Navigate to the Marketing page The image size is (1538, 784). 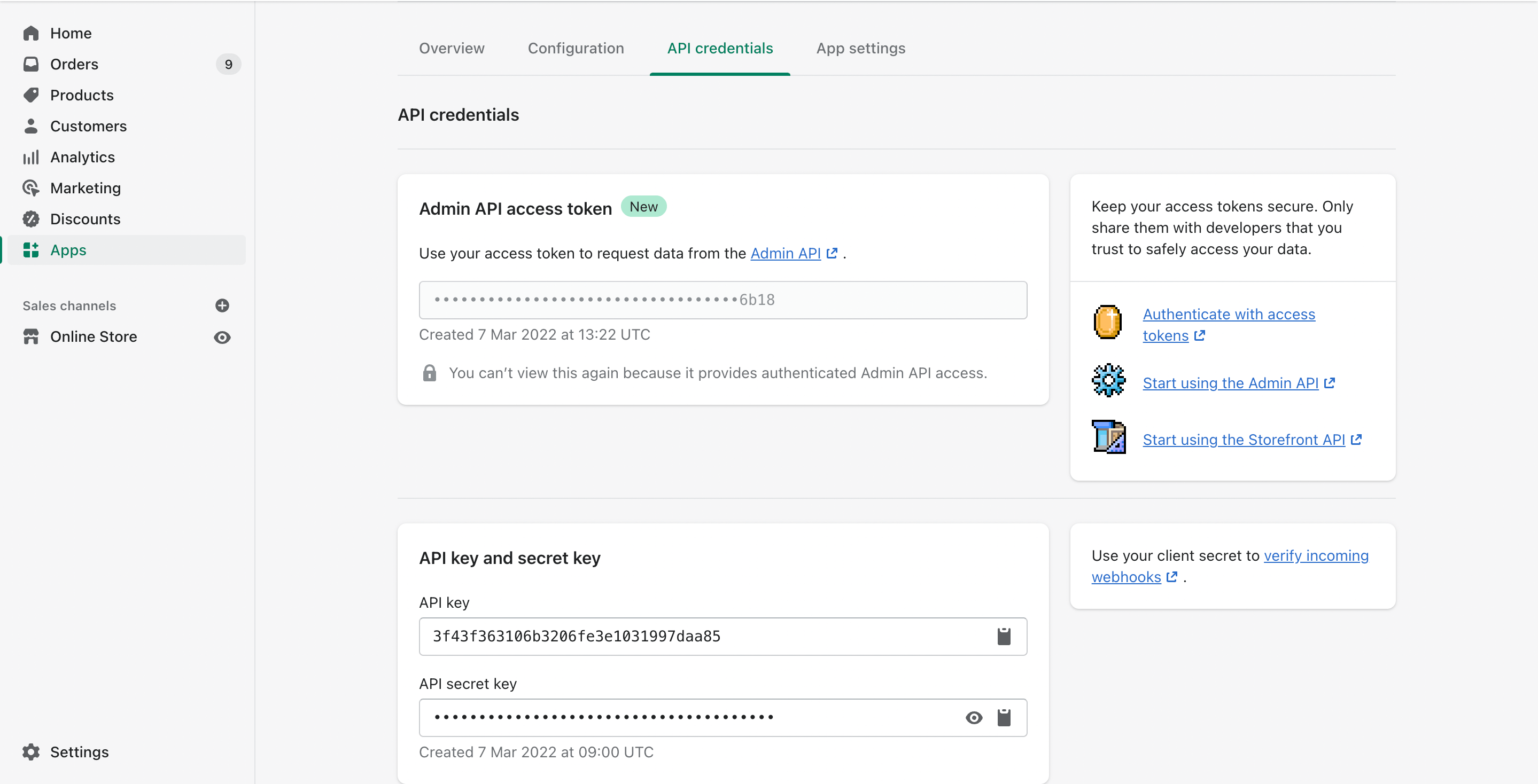coord(86,188)
